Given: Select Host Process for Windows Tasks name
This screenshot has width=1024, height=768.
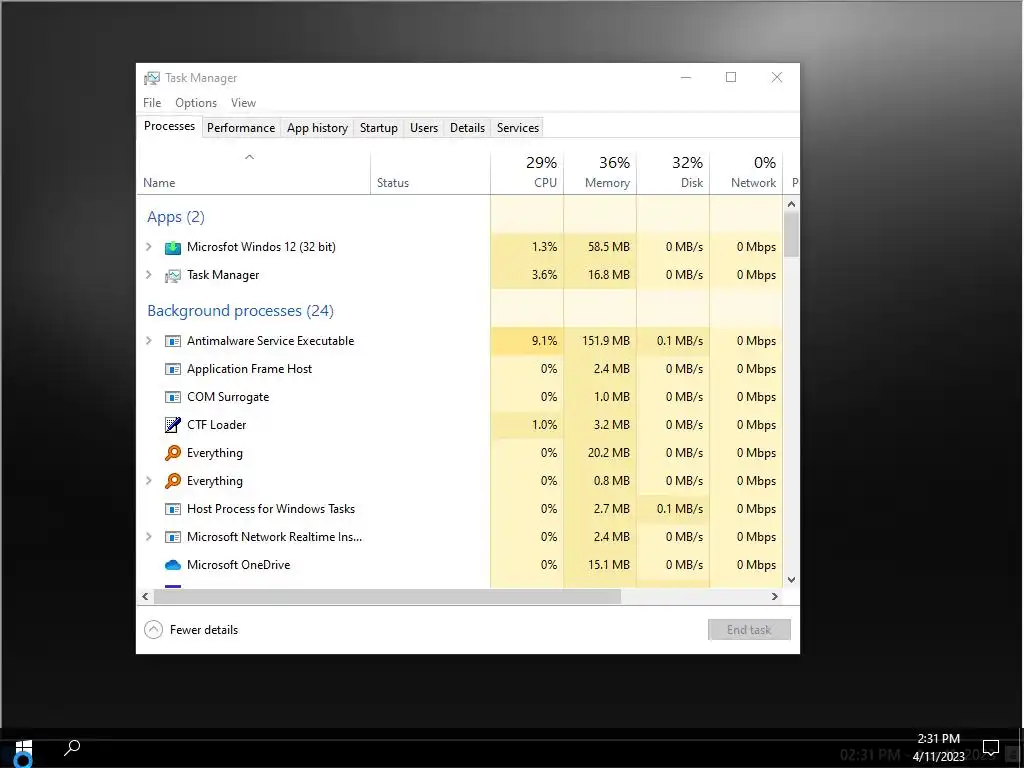Looking at the screenshot, I should [x=271, y=509].
